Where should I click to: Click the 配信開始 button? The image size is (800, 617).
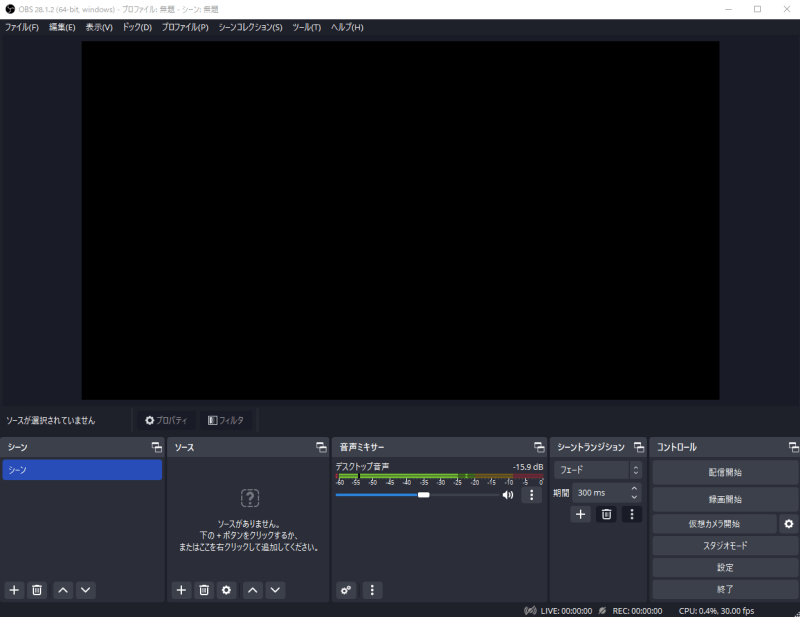725,472
